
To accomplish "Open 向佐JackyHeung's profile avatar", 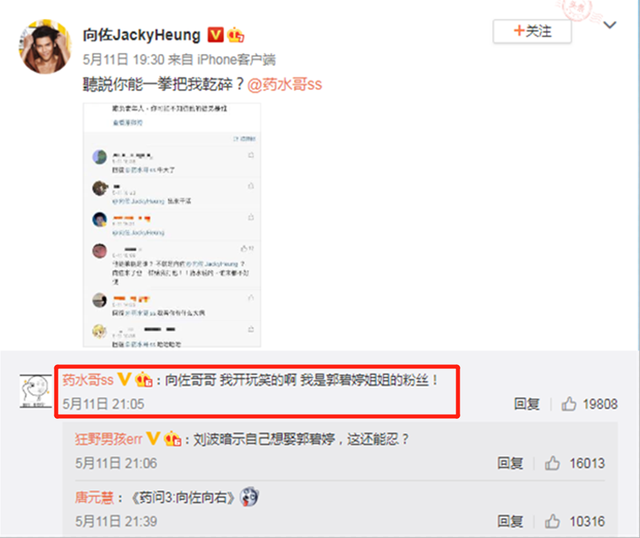I will coord(45,47).
